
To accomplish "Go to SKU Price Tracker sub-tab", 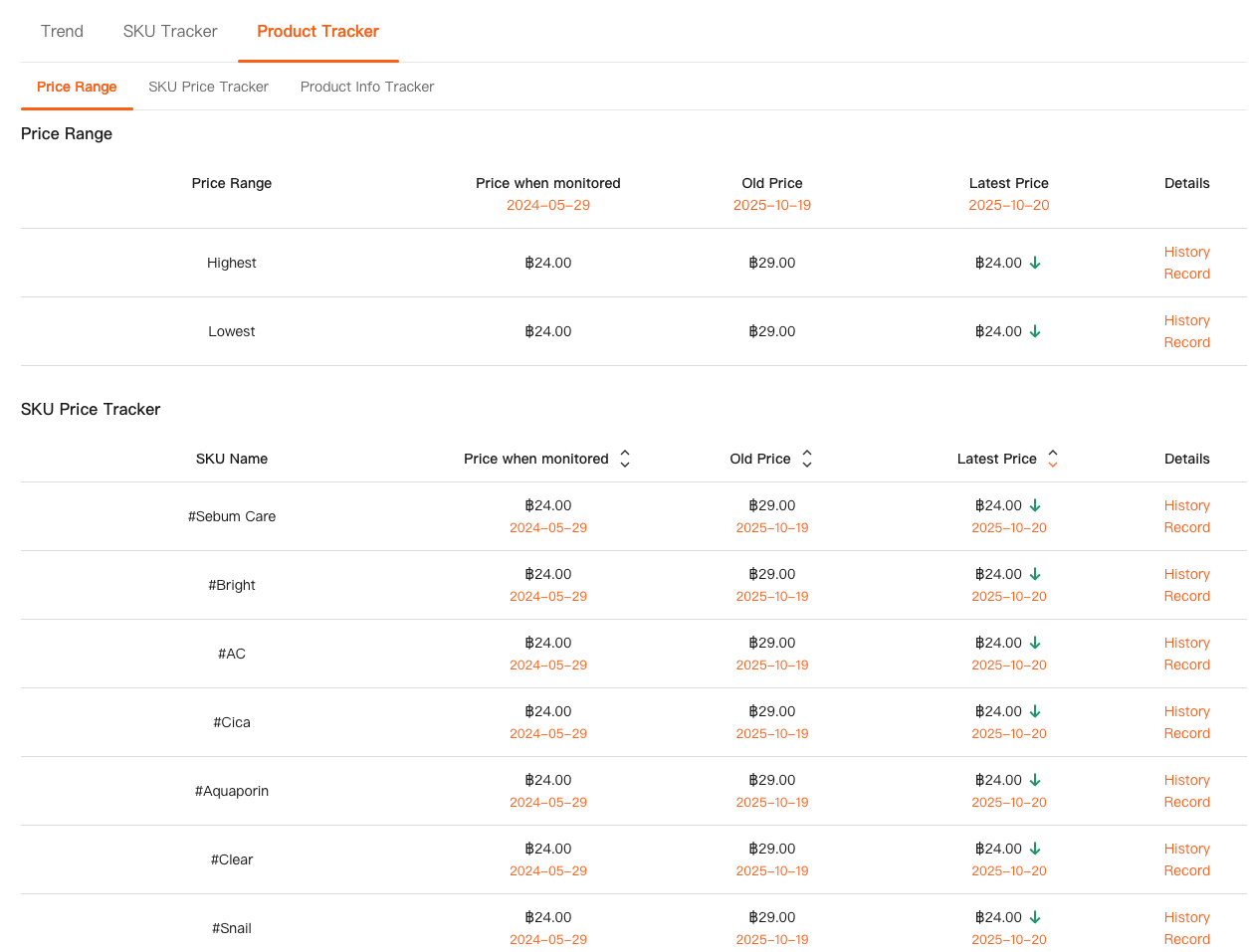I will (208, 87).
